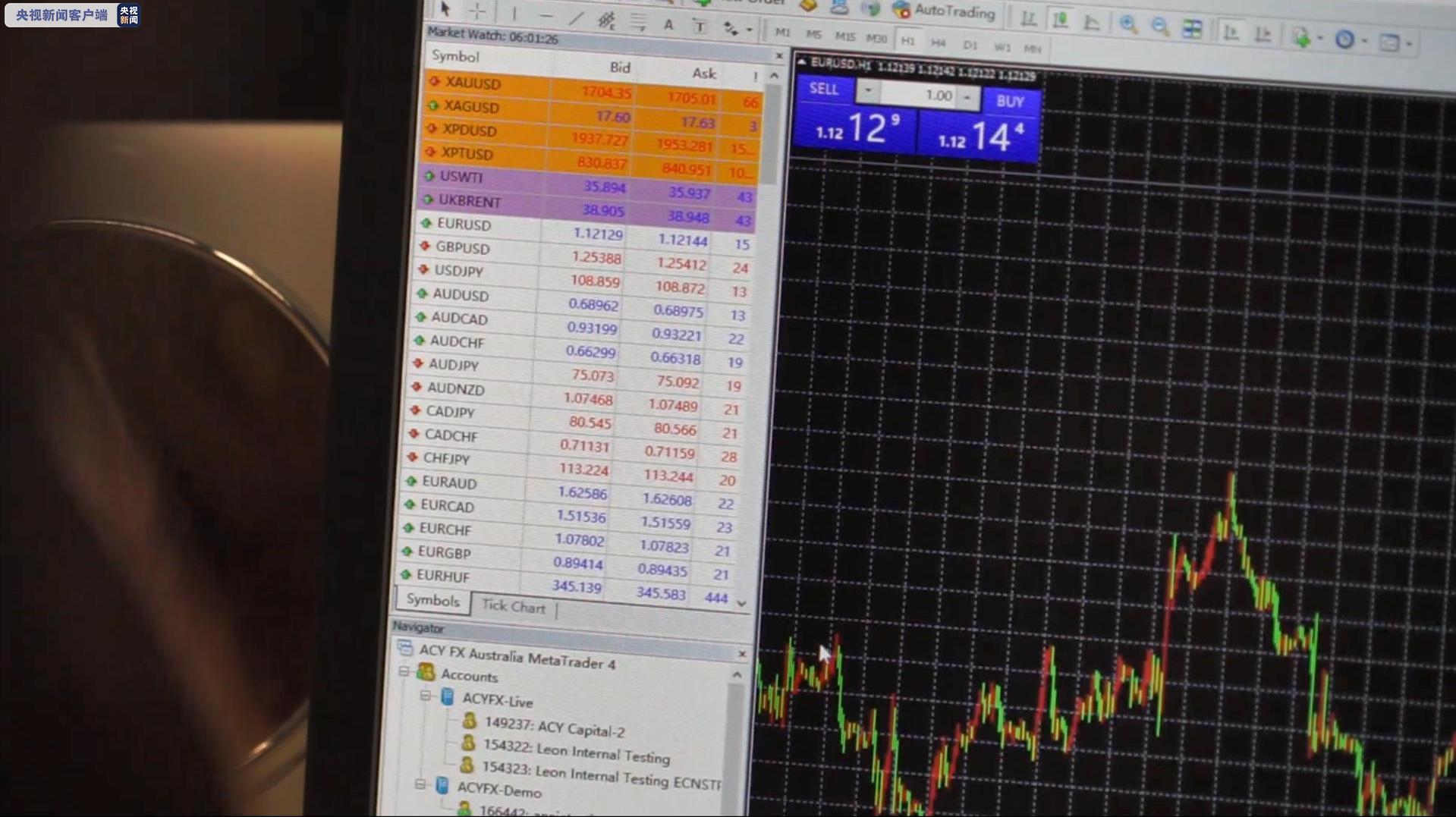Set timeframe to M5
The height and width of the screenshot is (817, 1456).
(x=813, y=34)
